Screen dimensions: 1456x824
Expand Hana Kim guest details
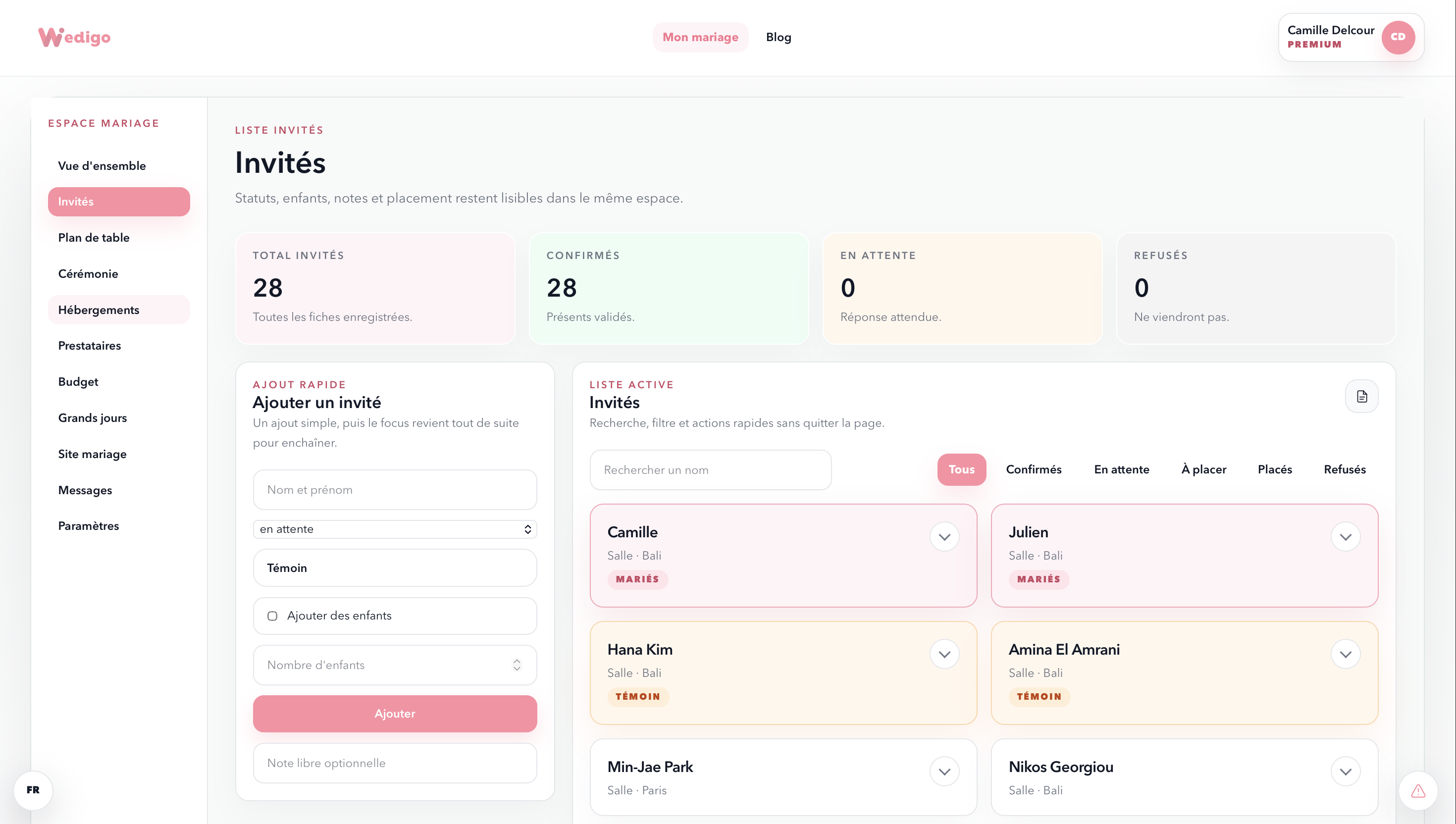(x=944, y=654)
